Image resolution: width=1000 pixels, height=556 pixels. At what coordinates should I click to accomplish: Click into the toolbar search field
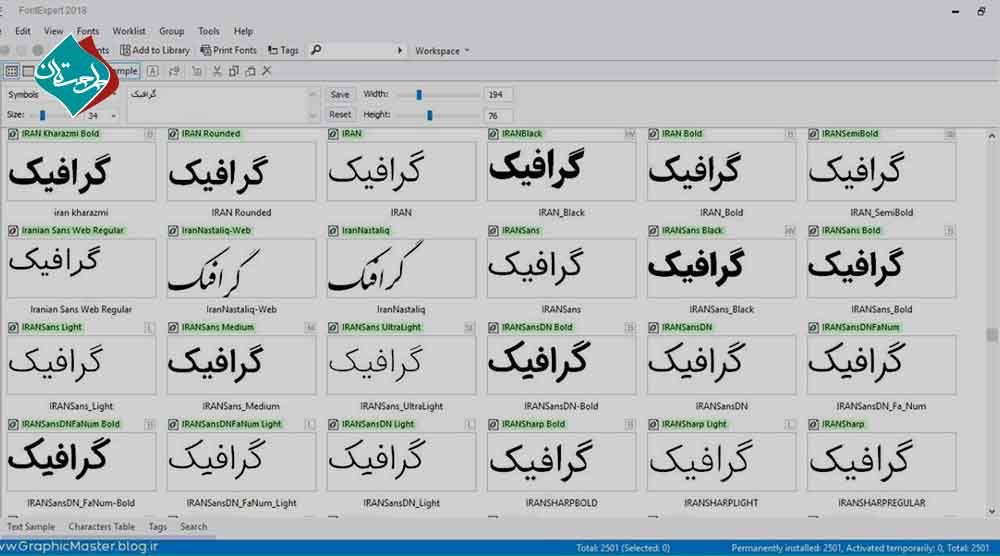359,50
